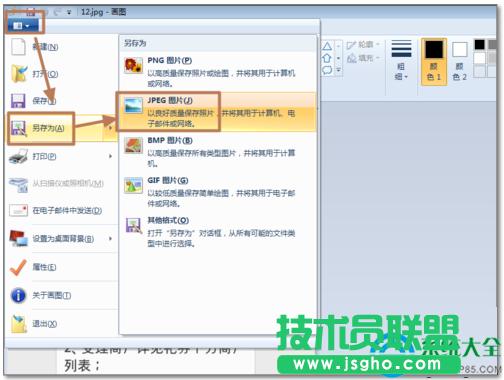Image resolution: width=504 pixels, height=380 pixels.
Task: Click 在电子邮件中发送 menu entry
Action: [x=62, y=211]
